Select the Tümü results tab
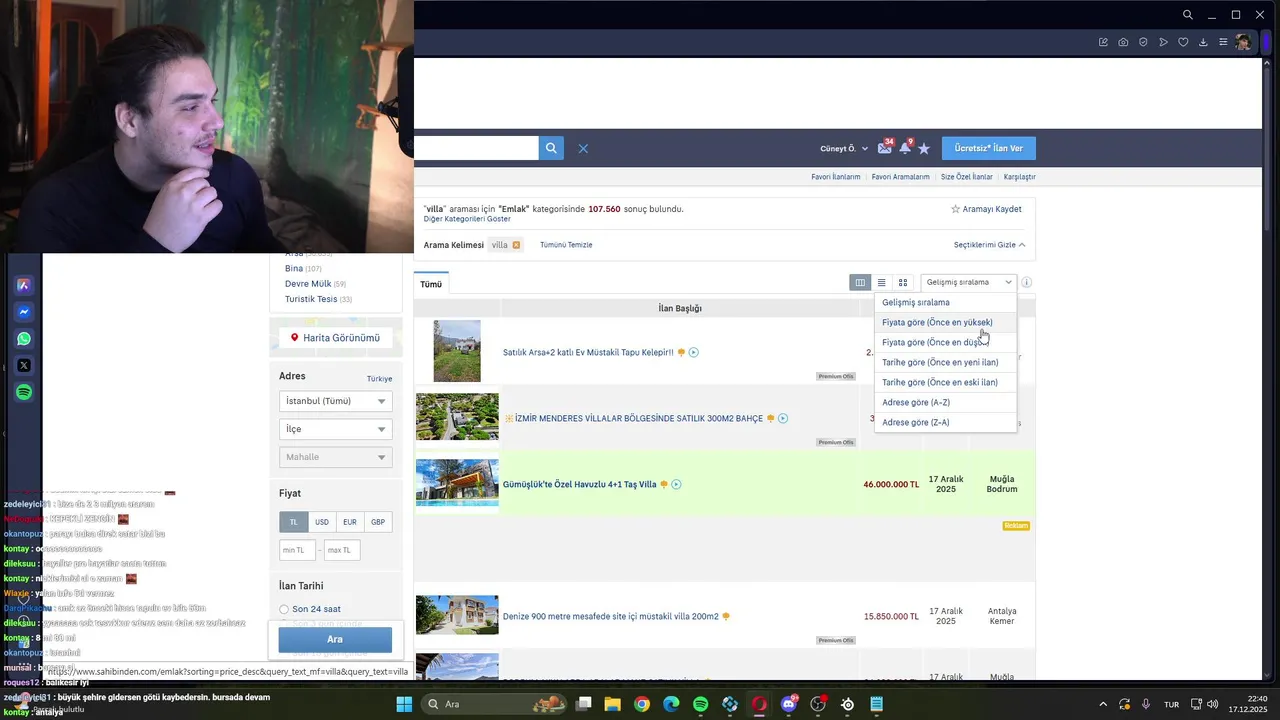The height and width of the screenshot is (720, 1280). pos(431,284)
